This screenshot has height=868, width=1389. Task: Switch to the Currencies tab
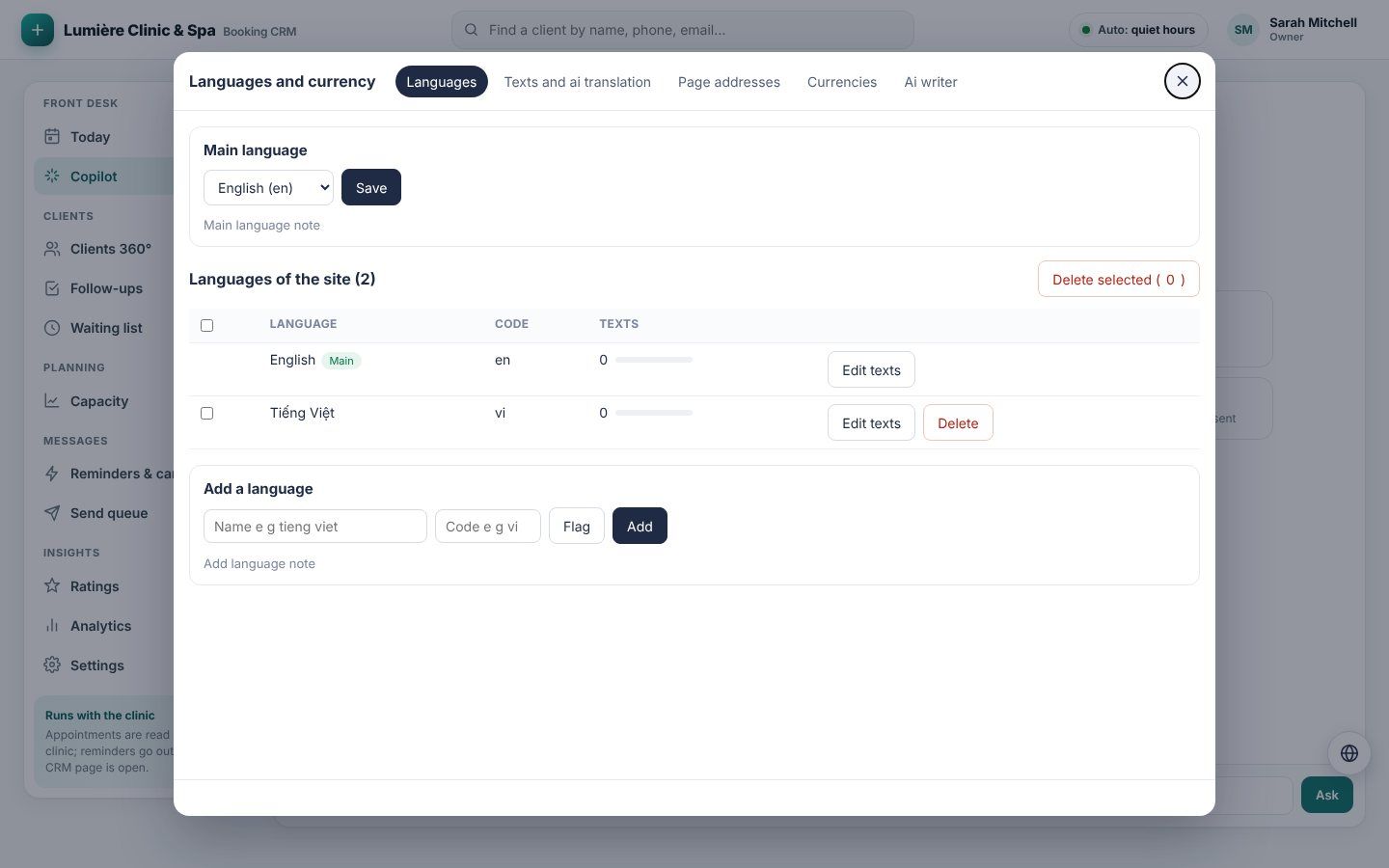click(842, 82)
